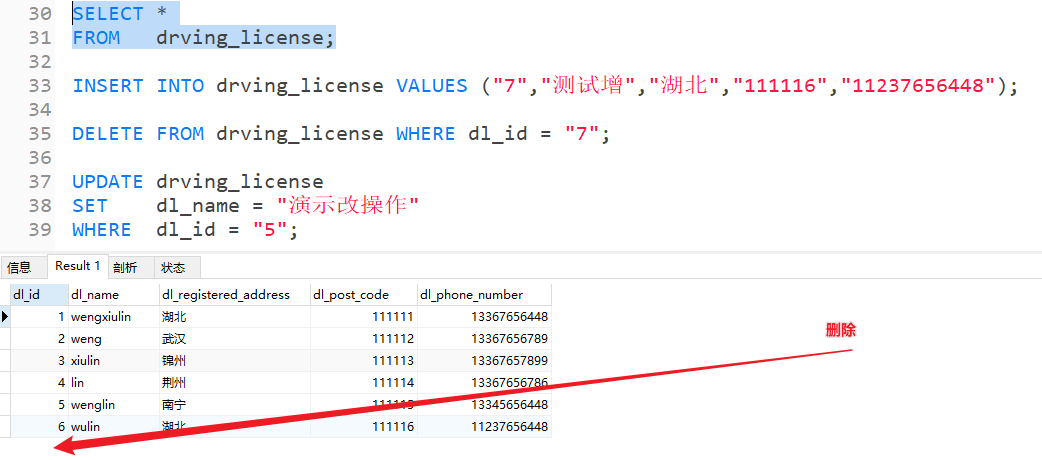1042x460 pixels.
Task: Place cursor on the DELETE keyword
Action: [108, 134]
